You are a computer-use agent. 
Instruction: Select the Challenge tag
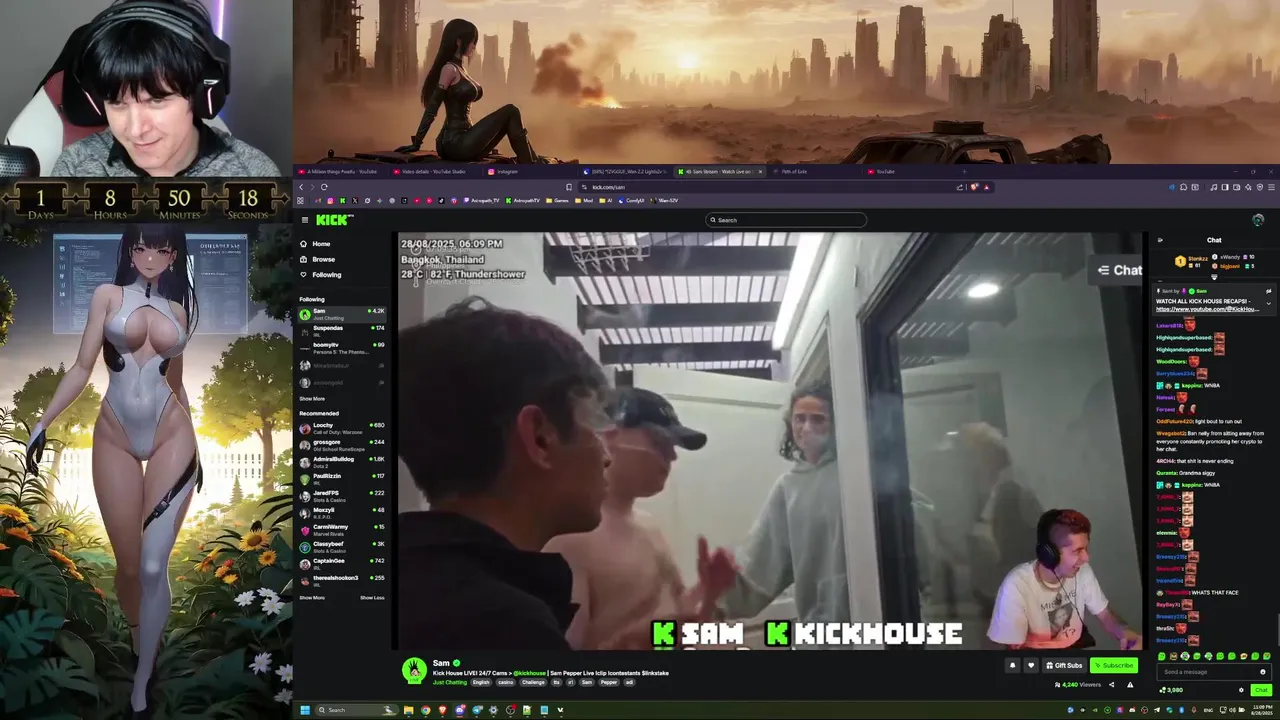click(533, 682)
